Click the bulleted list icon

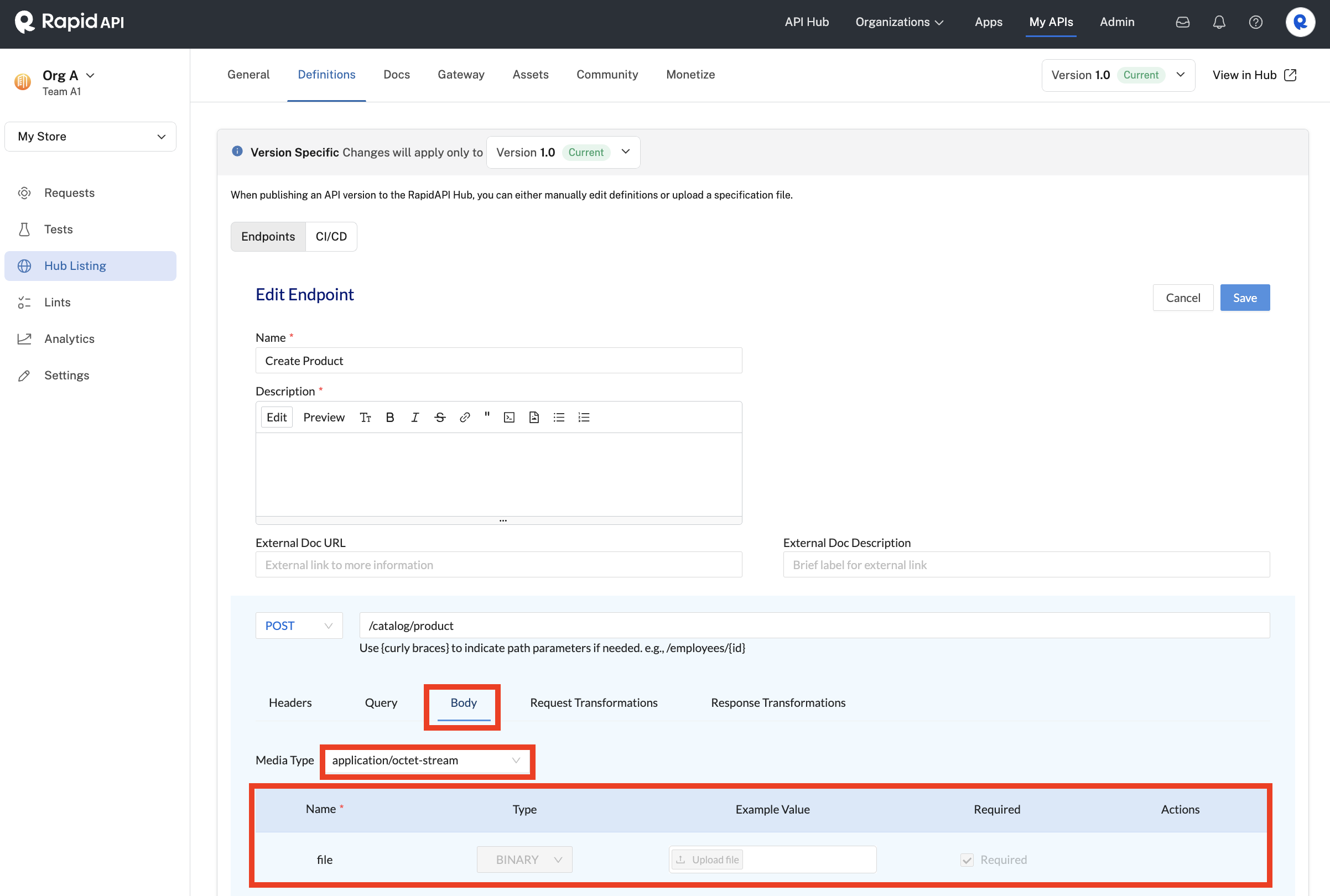coord(558,417)
